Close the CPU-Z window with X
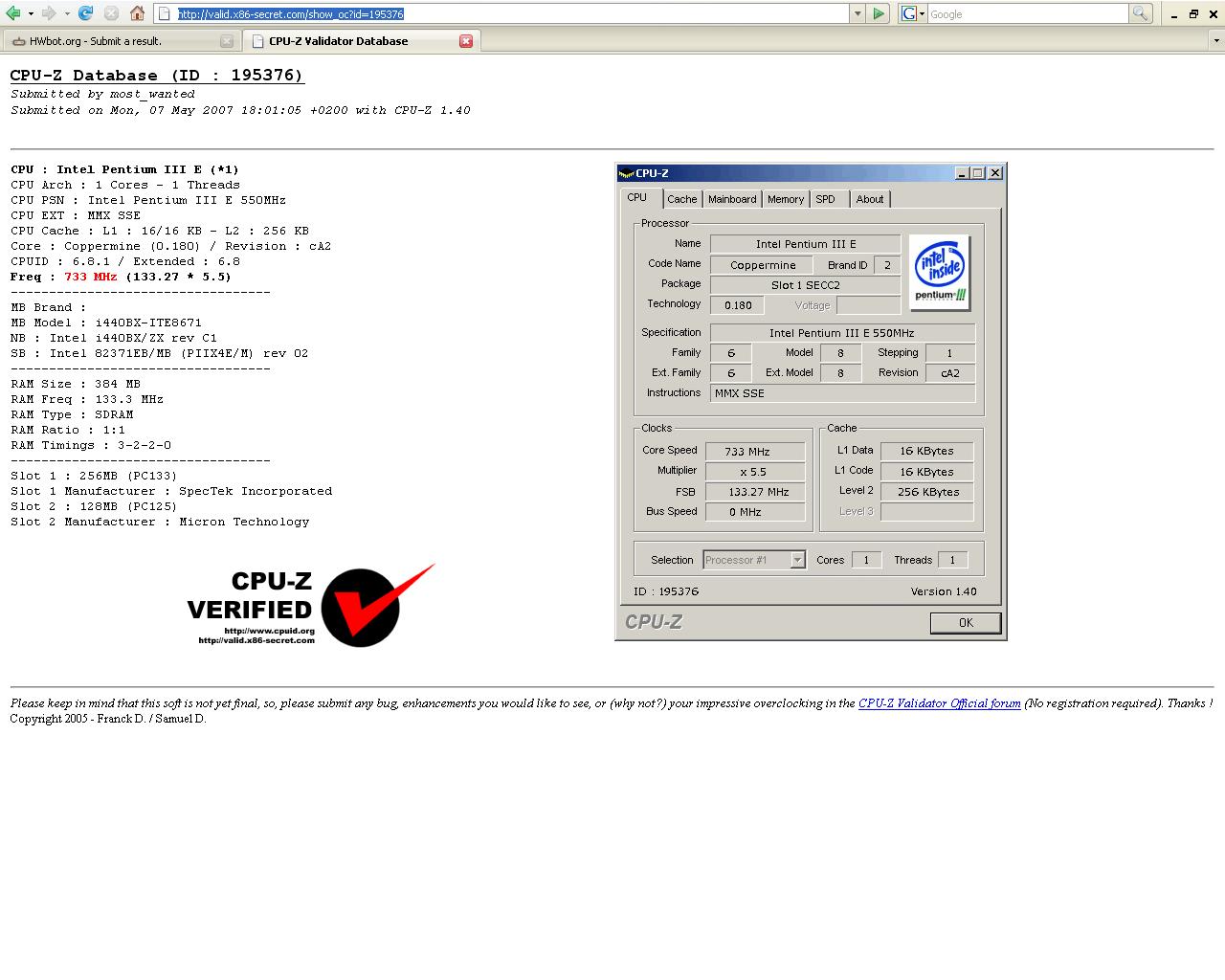 [995, 173]
